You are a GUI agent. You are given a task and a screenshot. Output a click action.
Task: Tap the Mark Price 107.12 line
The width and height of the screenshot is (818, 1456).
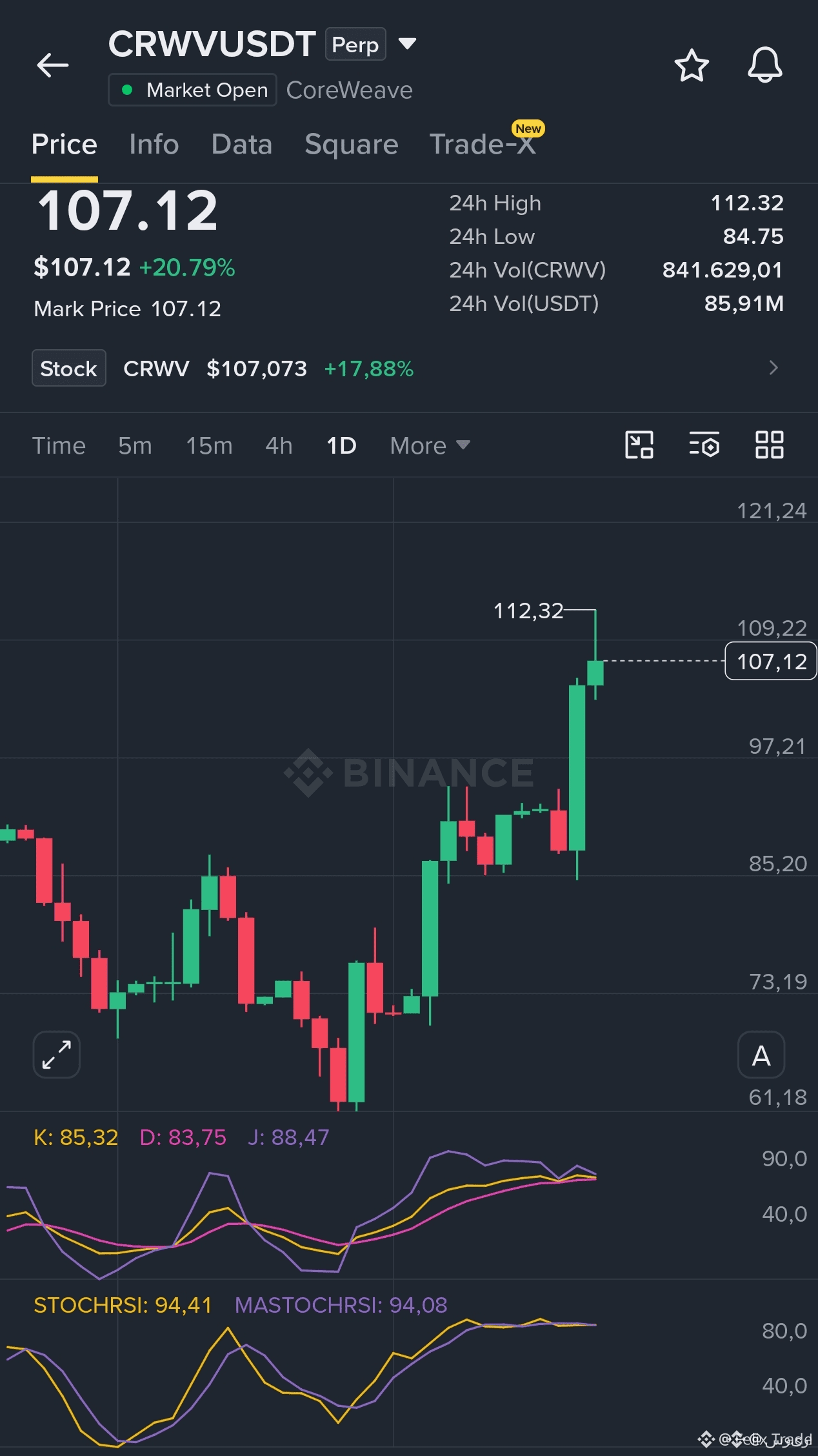tap(127, 308)
